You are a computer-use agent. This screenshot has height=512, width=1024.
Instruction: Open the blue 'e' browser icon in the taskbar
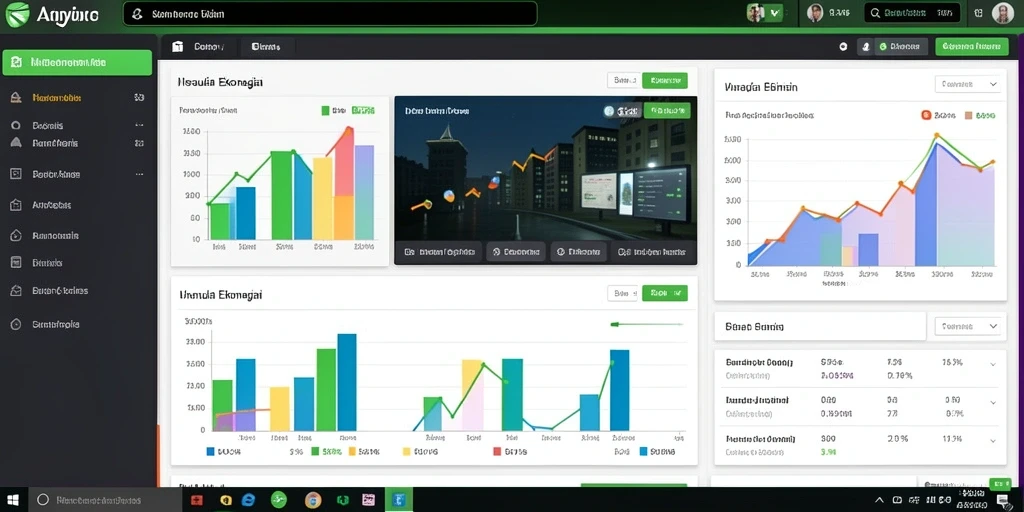[x=248, y=500]
